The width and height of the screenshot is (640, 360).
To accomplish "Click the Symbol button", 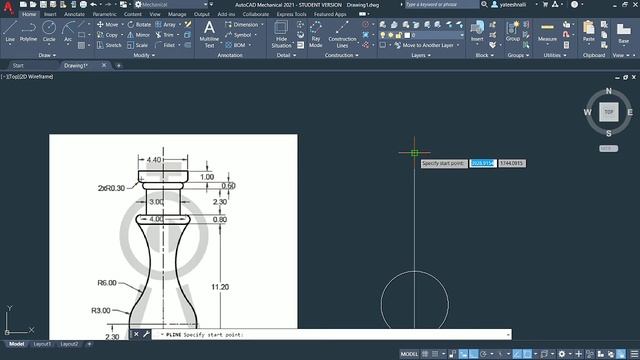I will (x=238, y=35).
